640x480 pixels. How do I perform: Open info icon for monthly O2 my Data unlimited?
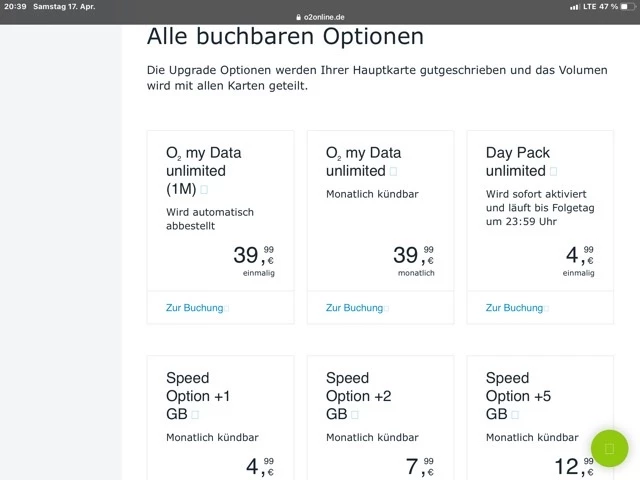[x=393, y=171]
